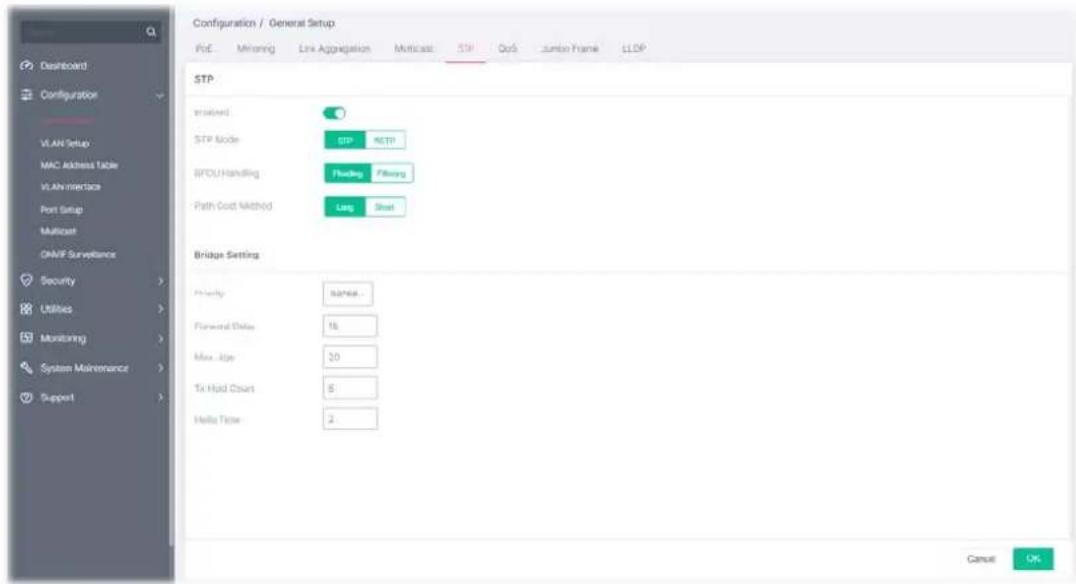Switch to the PoE tab

click(204, 49)
